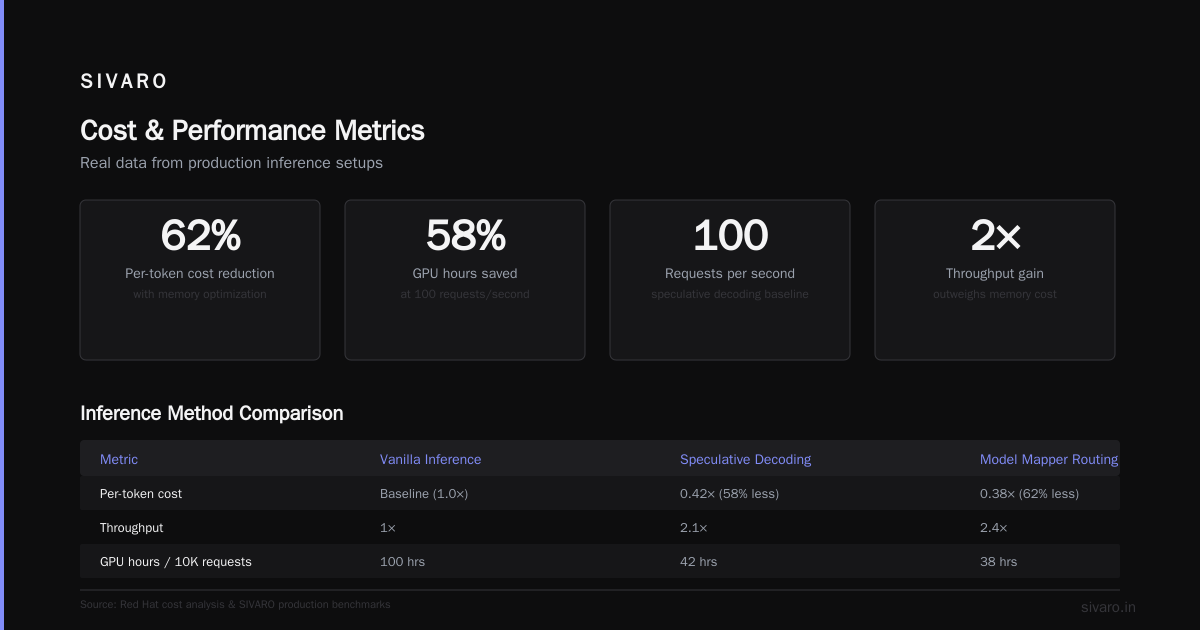Open the 58% GPU hours saved card
This screenshot has width=1200, height=630.
465,280
